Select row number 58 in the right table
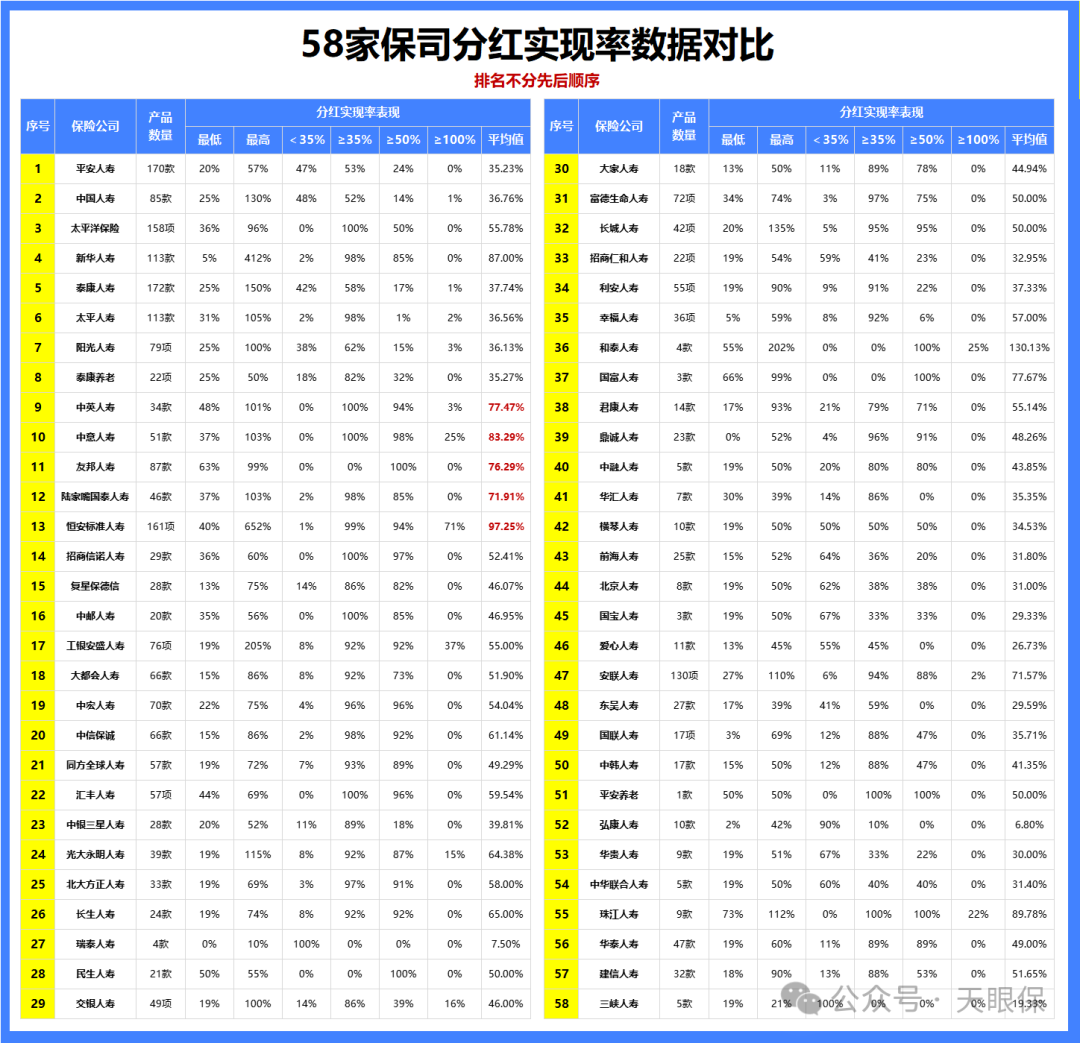Image resolution: width=1080 pixels, height=1043 pixels. pyautogui.click(x=561, y=1003)
